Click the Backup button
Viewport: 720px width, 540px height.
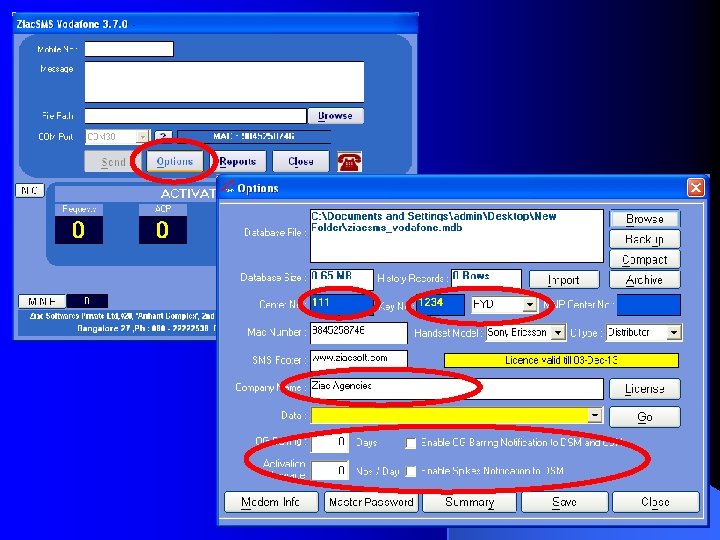coord(645,239)
